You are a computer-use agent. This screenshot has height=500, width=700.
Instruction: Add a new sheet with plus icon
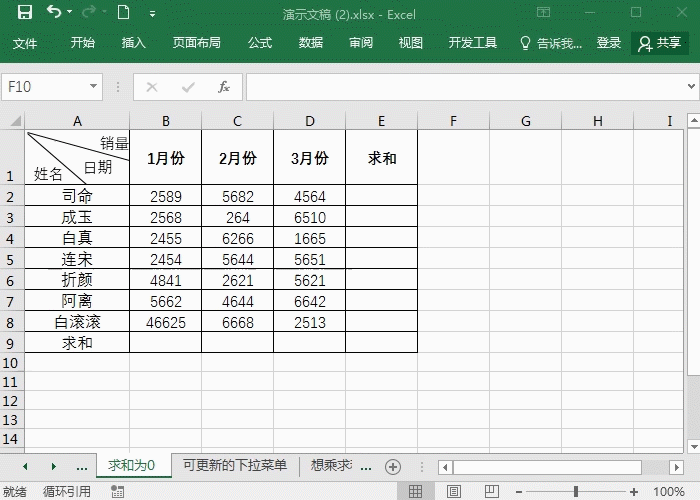393,466
